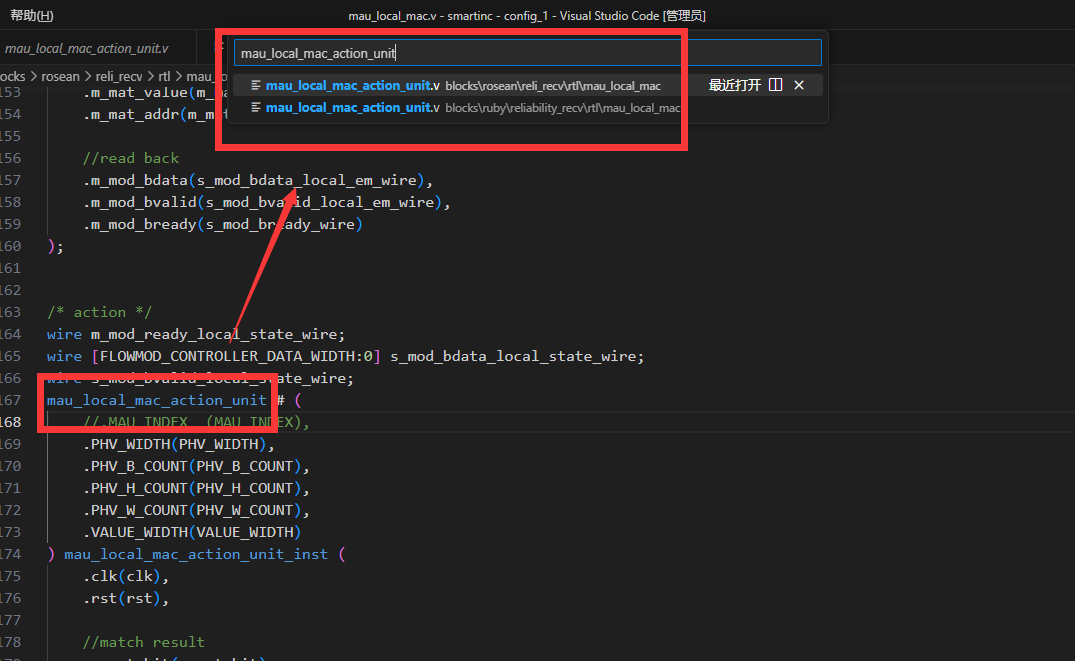The width and height of the screenshot is (1075, 661).
Task: Click the '/* action */' comment line
Action: point(99,312)
